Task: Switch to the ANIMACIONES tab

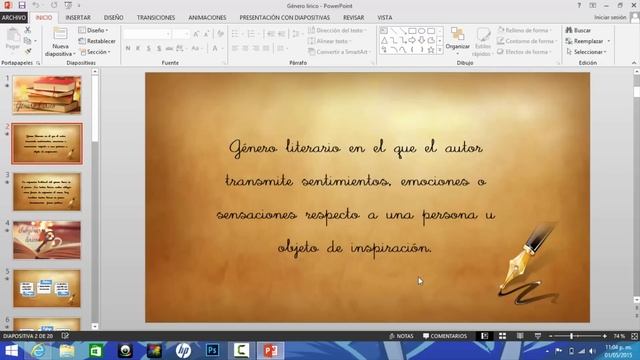Action: [207, 18]
